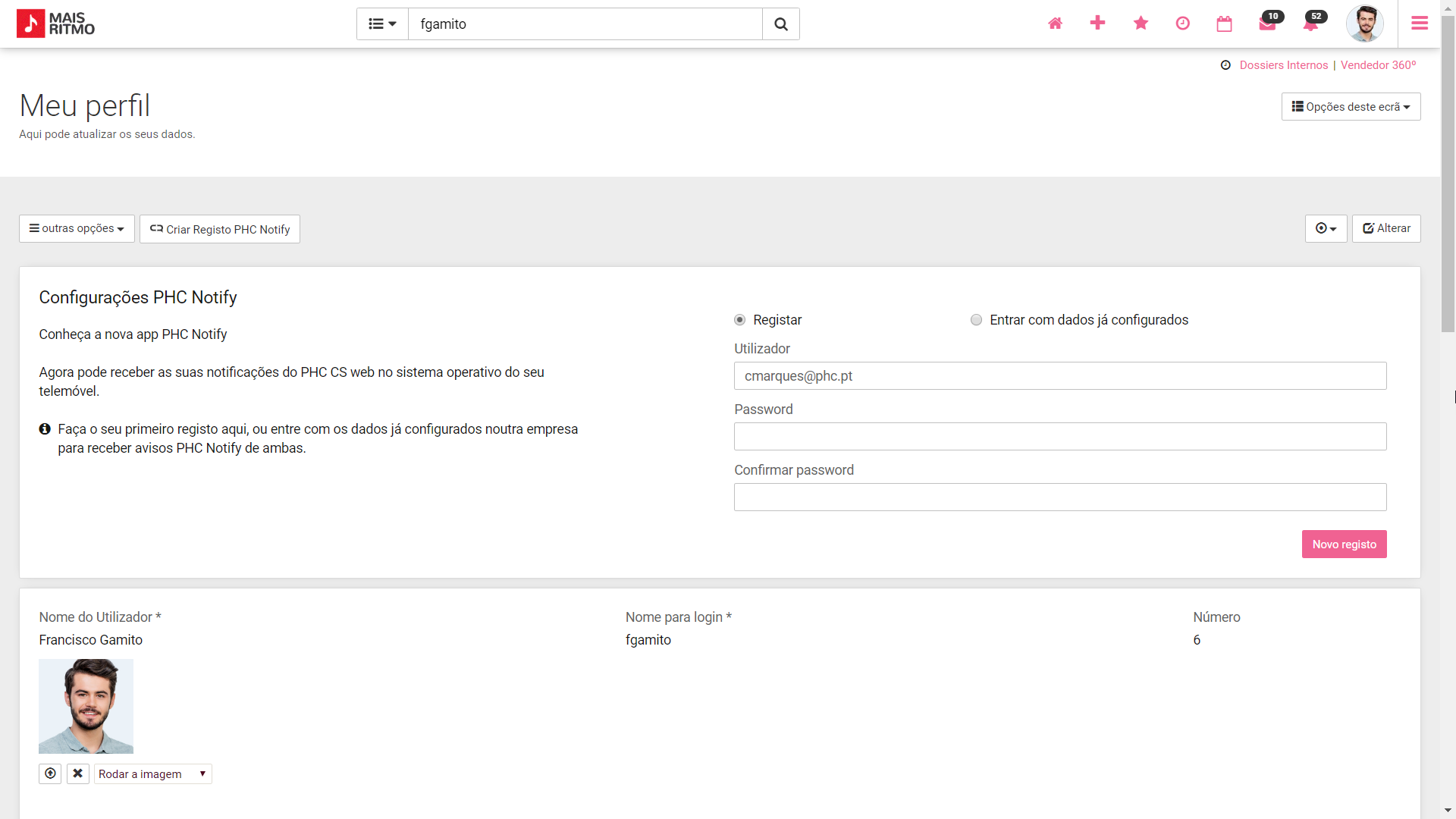Click the Confirmar password field

(x=1060, y=497)
